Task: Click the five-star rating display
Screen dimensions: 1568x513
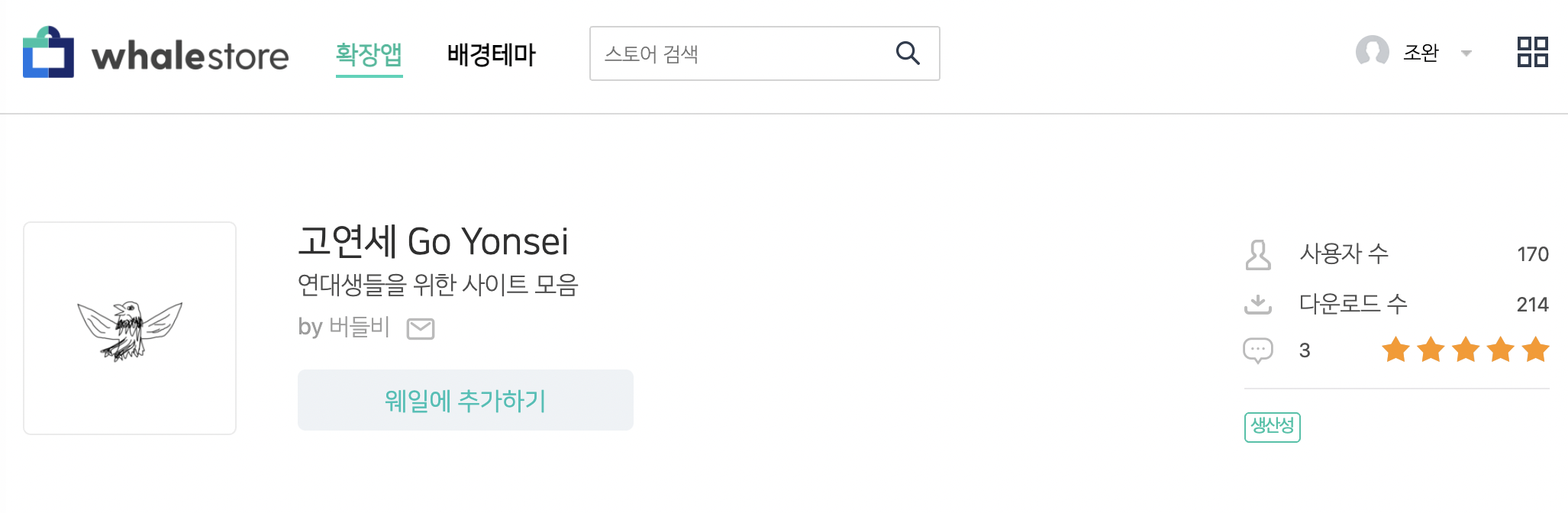Action: [1465, 350]
